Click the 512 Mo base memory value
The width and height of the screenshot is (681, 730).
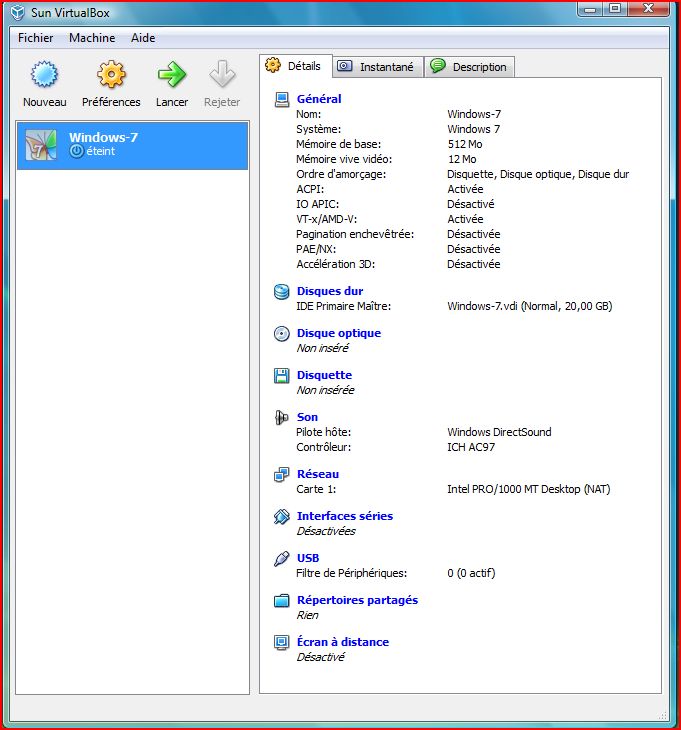(465, 144)
